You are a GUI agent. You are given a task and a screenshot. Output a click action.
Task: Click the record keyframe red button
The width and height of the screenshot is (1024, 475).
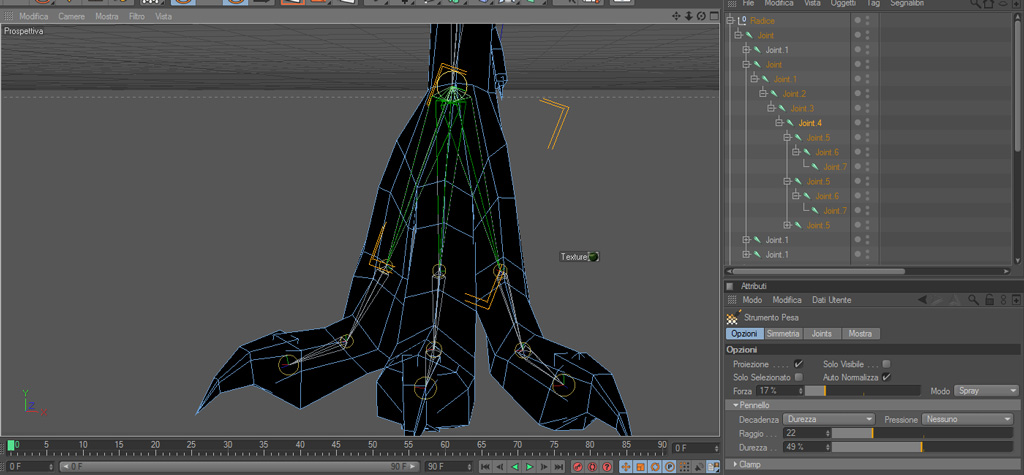click(x=578, y=467)
